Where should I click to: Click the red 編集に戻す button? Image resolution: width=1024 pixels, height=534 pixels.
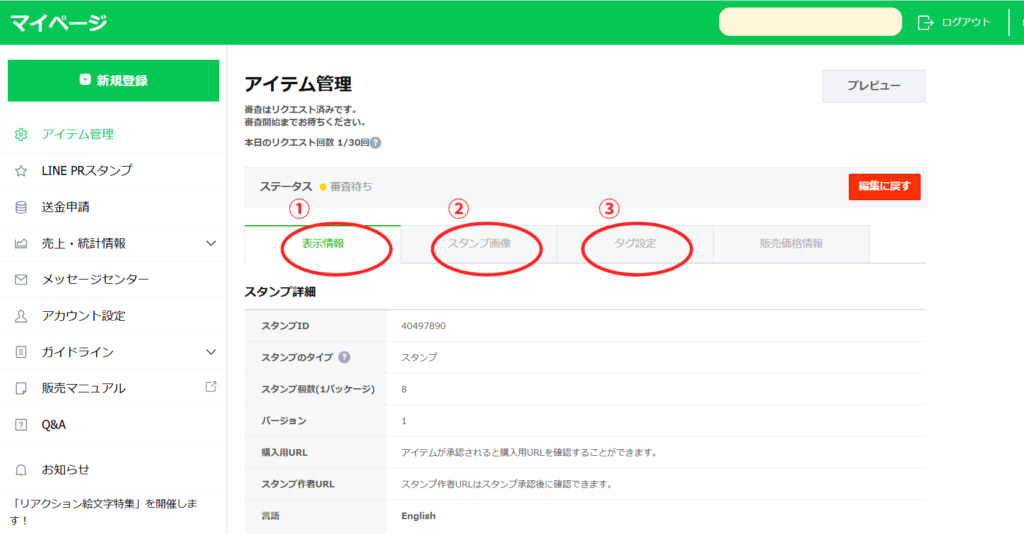click(884, 187)
